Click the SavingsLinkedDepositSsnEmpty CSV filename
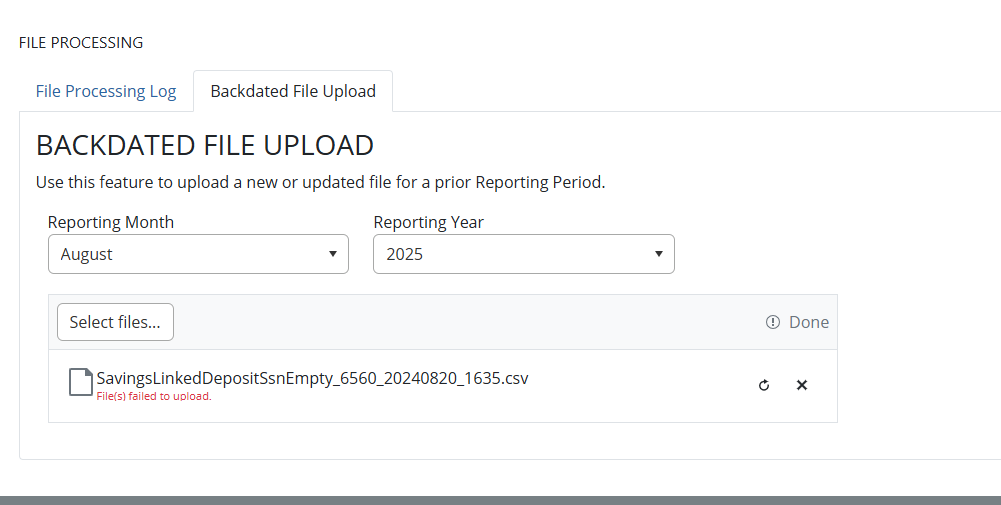This screenshot has width=1001, height=505. coord(312,378)
